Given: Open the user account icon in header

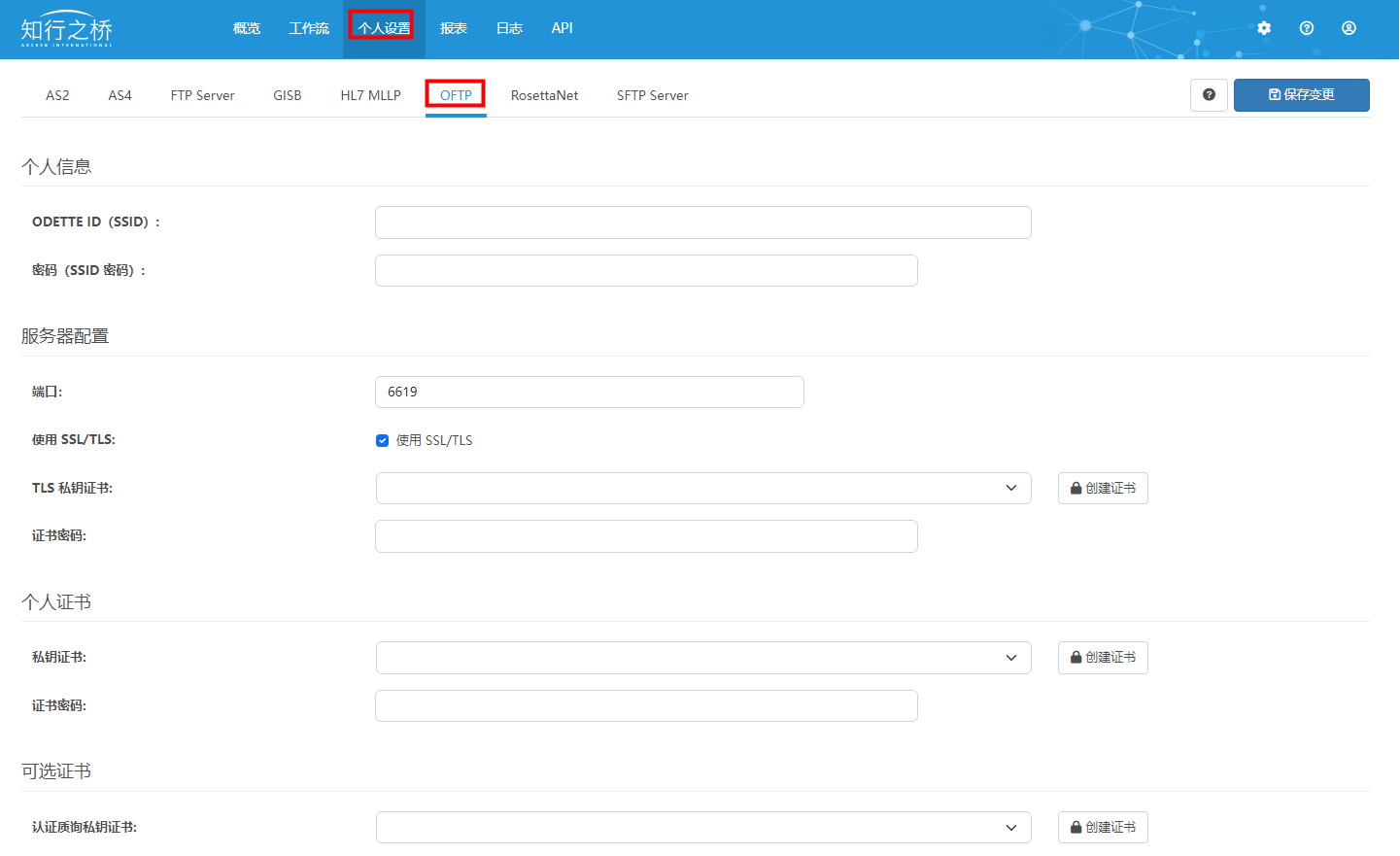Looking at the screenshot, I should 1349,28.
